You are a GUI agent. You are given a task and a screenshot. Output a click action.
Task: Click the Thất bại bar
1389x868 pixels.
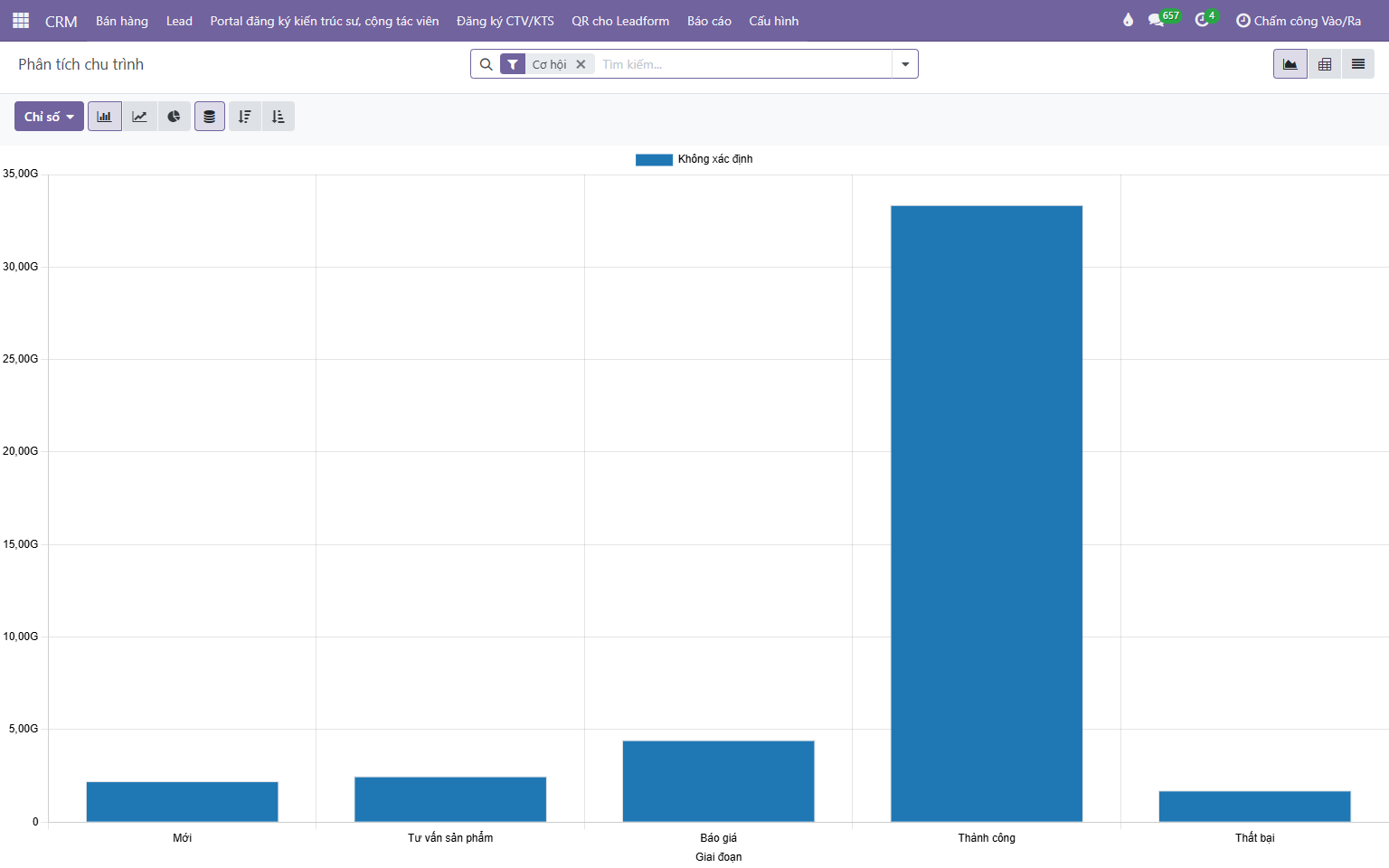click(1255, 807)
